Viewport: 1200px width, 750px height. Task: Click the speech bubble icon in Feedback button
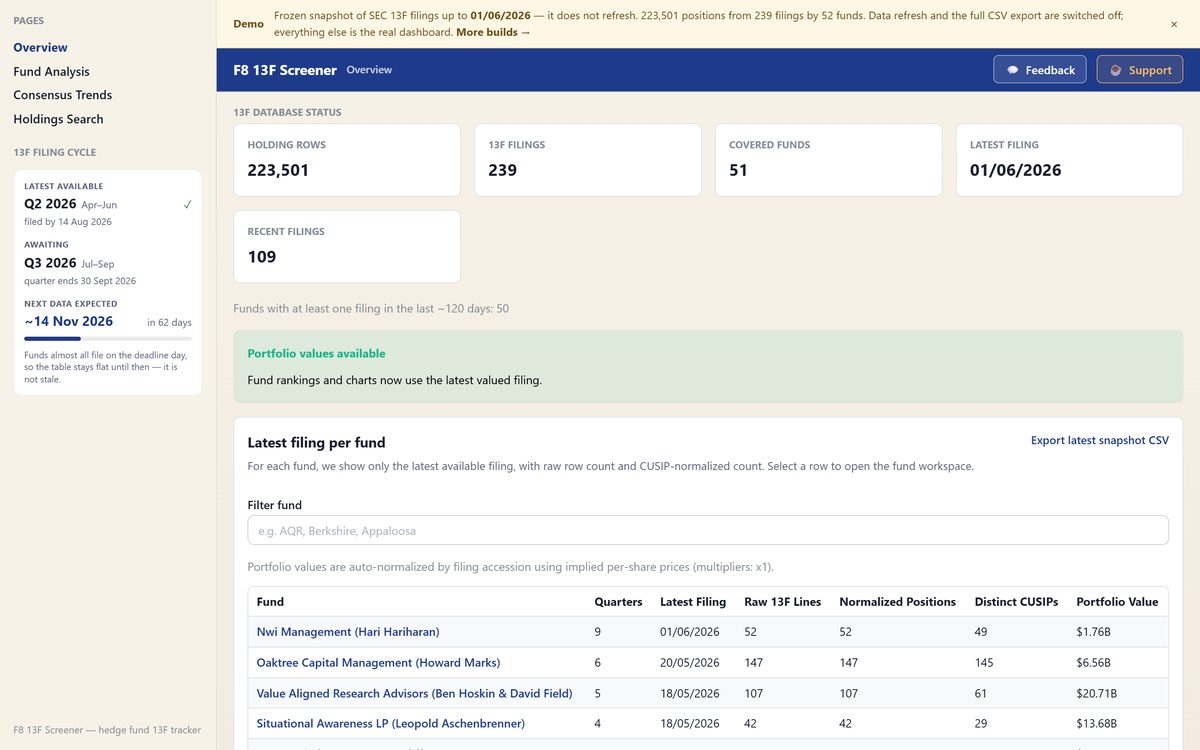click(x=1013, y=70)
